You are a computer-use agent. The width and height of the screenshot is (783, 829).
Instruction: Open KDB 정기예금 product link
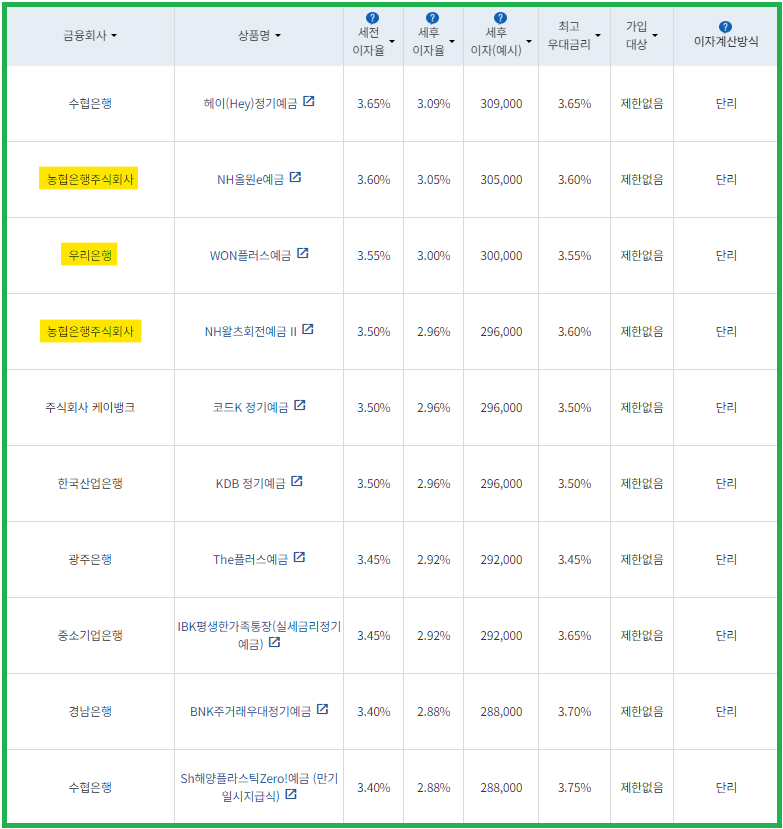(x=250, y=484)
